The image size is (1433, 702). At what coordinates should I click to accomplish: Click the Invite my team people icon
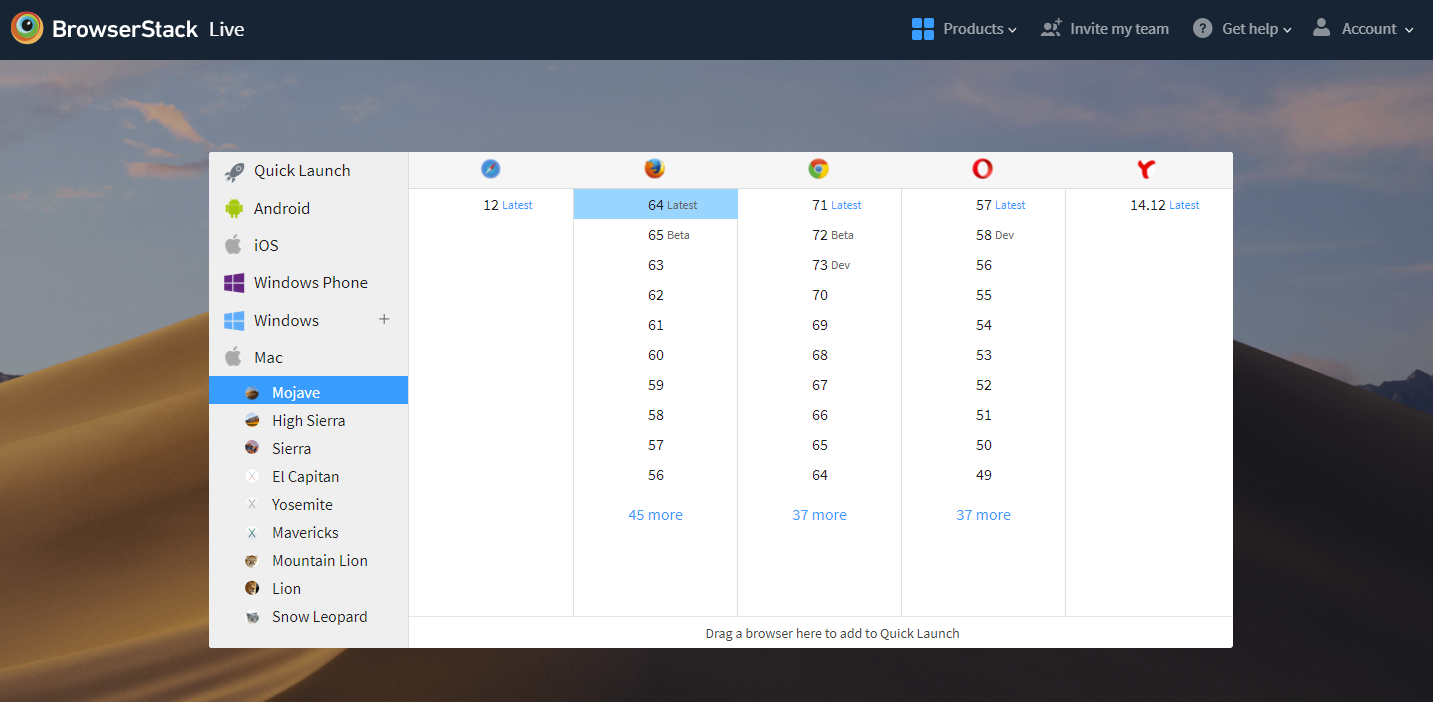point(1050,28)
